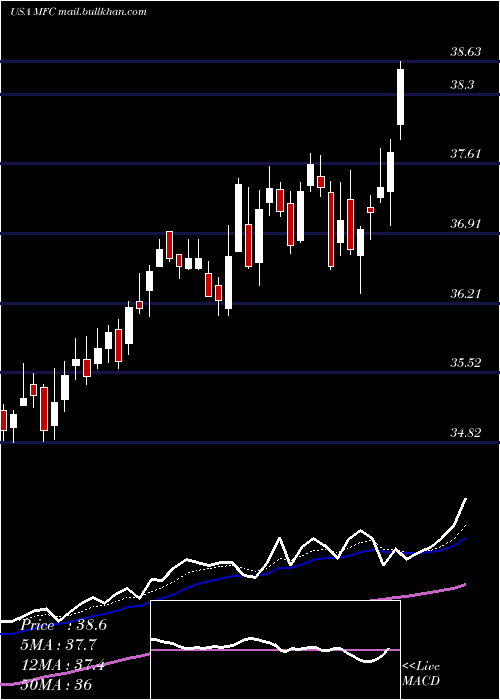The height and width of the screenshot is (700, 500).
Task: Click the 50MA : 36 readout
Action: [x=57, y=684]
